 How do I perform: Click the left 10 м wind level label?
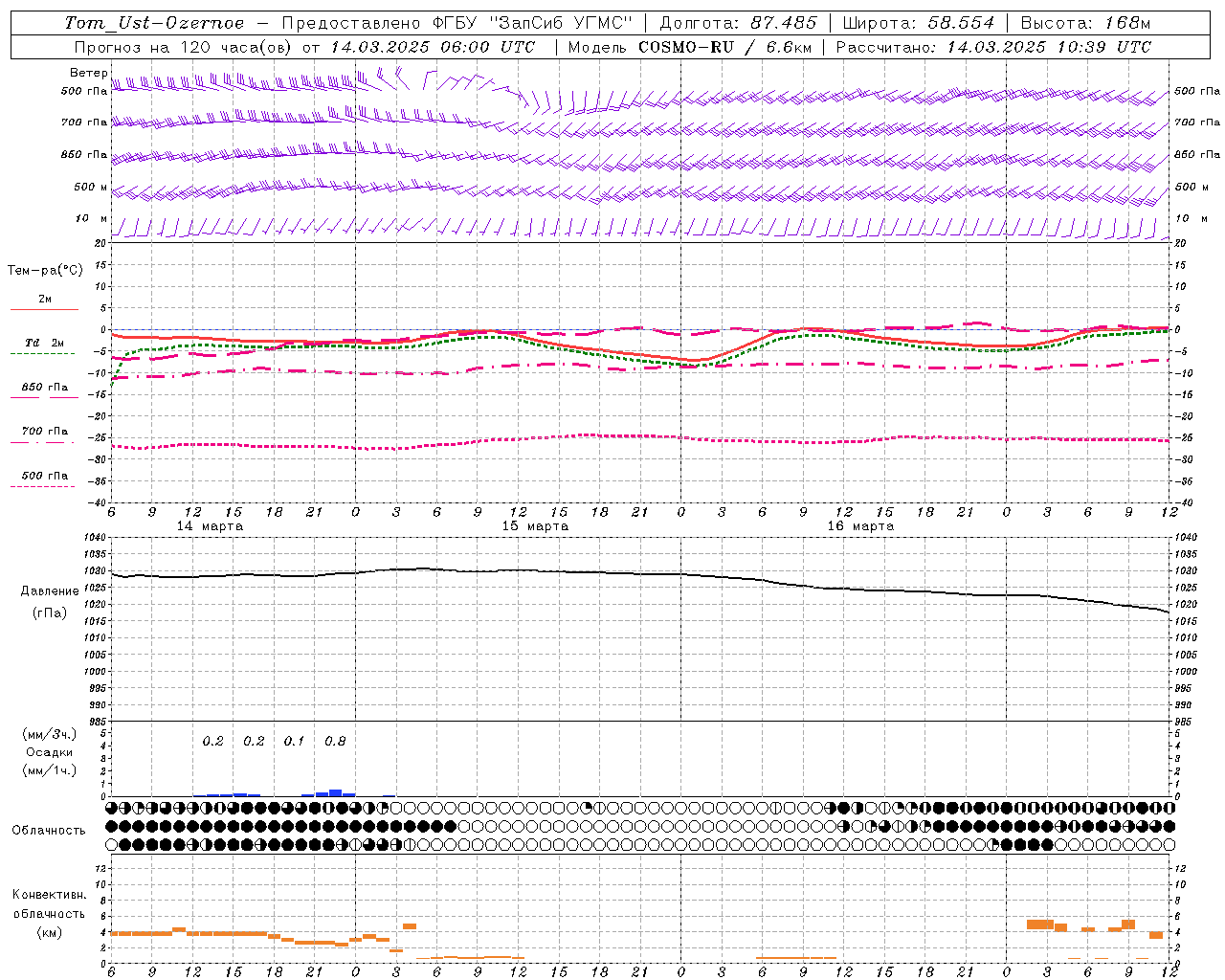pos(92,218)
